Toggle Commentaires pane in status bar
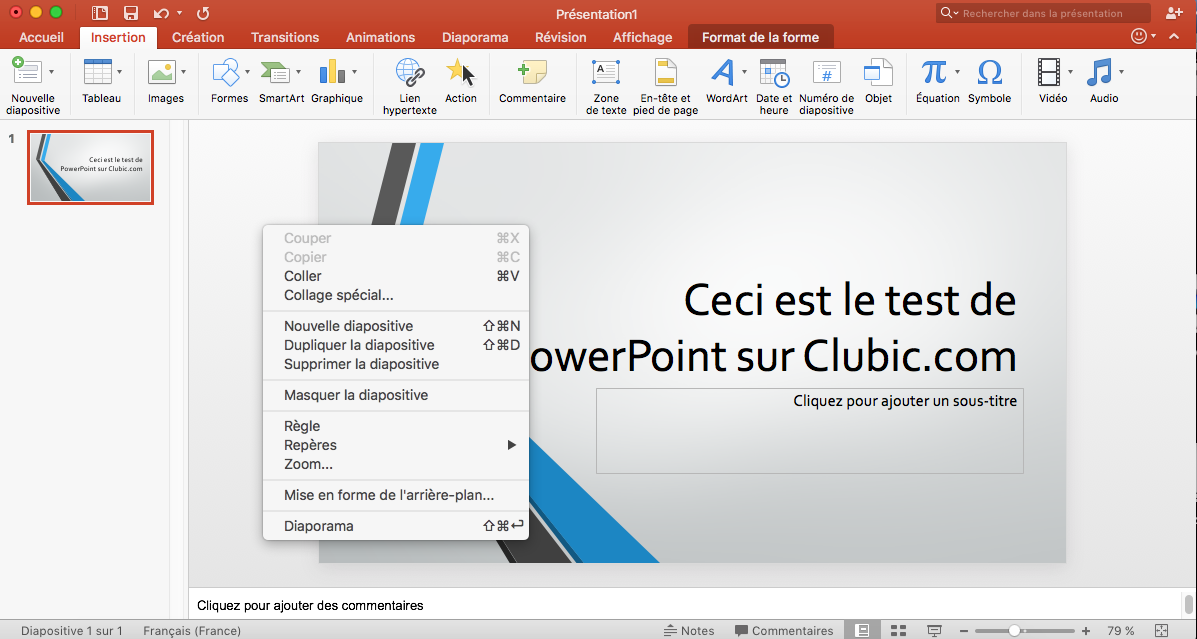The image size is (1197, 639). [784, 631]
